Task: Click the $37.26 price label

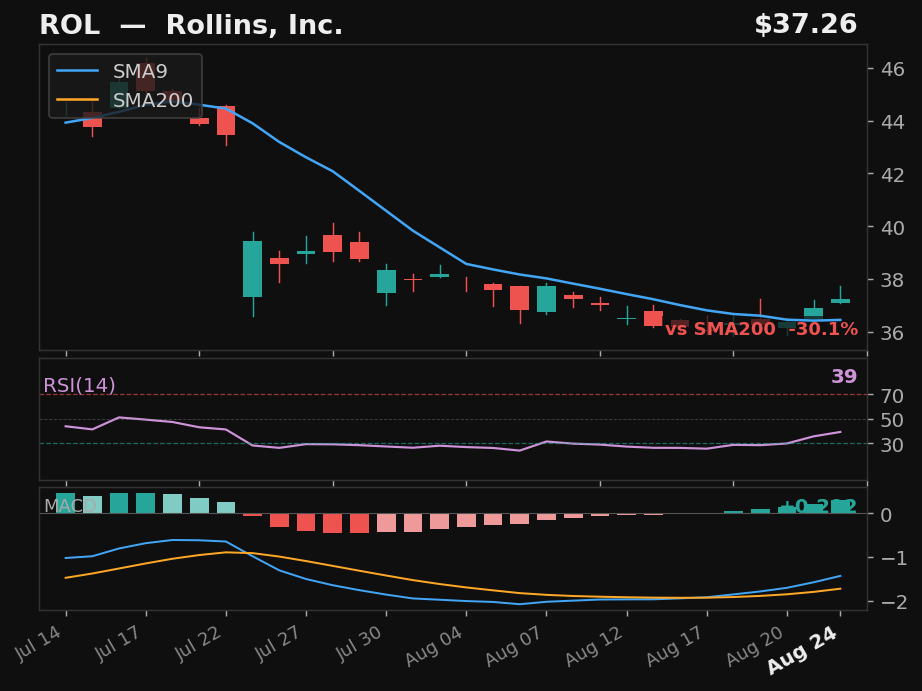Action: point(806,25)
